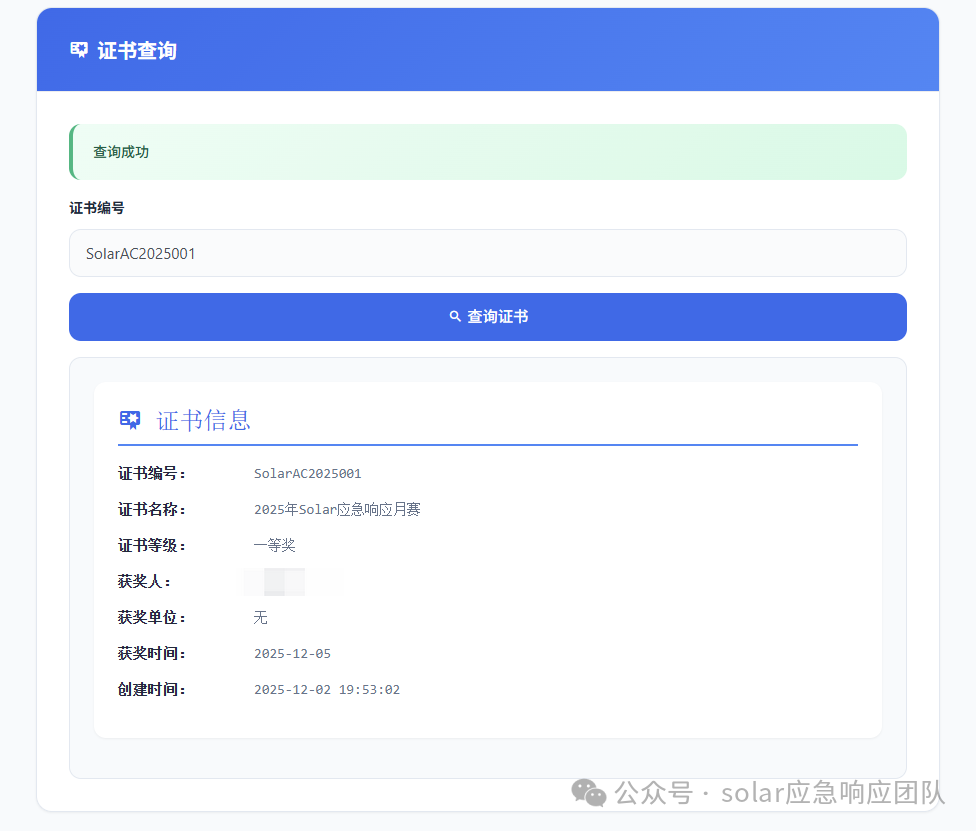Viewport: 976px width, 831px height.
Task: Click the certificate icon in header
Action: [x=79, y=50]
